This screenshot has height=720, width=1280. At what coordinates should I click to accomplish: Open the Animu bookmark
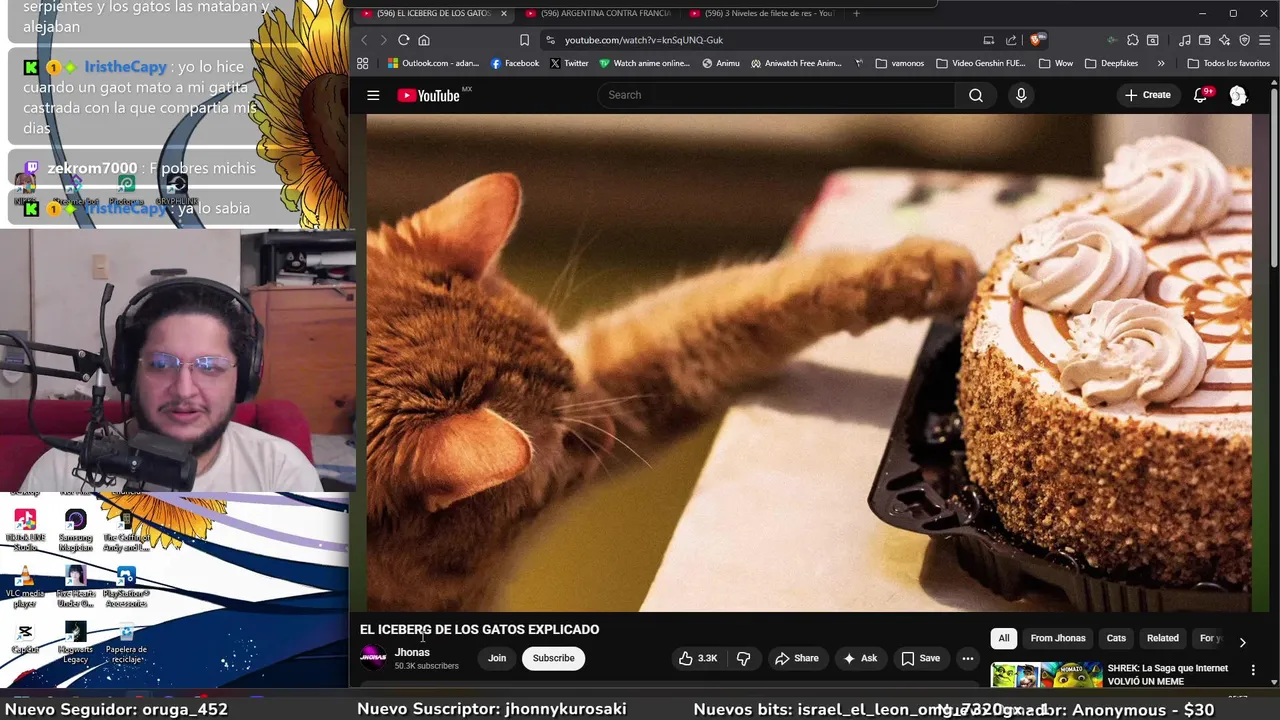721,63
